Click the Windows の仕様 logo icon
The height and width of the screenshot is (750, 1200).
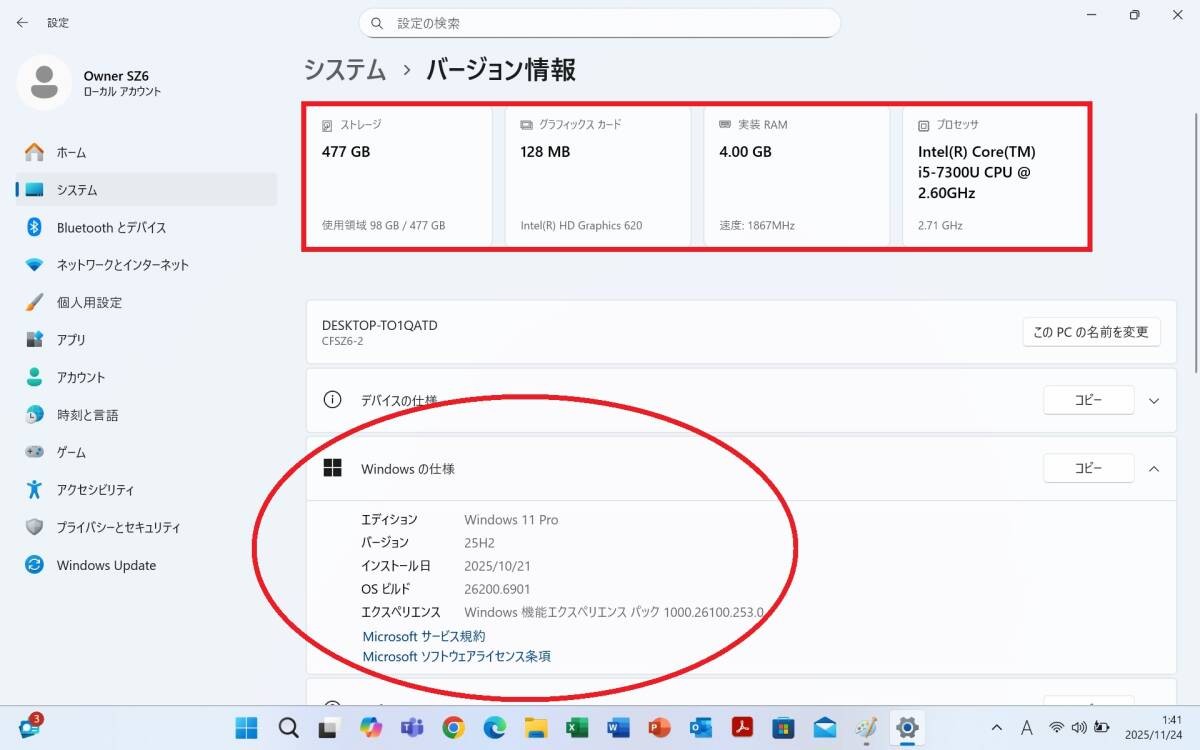(333, 468)
